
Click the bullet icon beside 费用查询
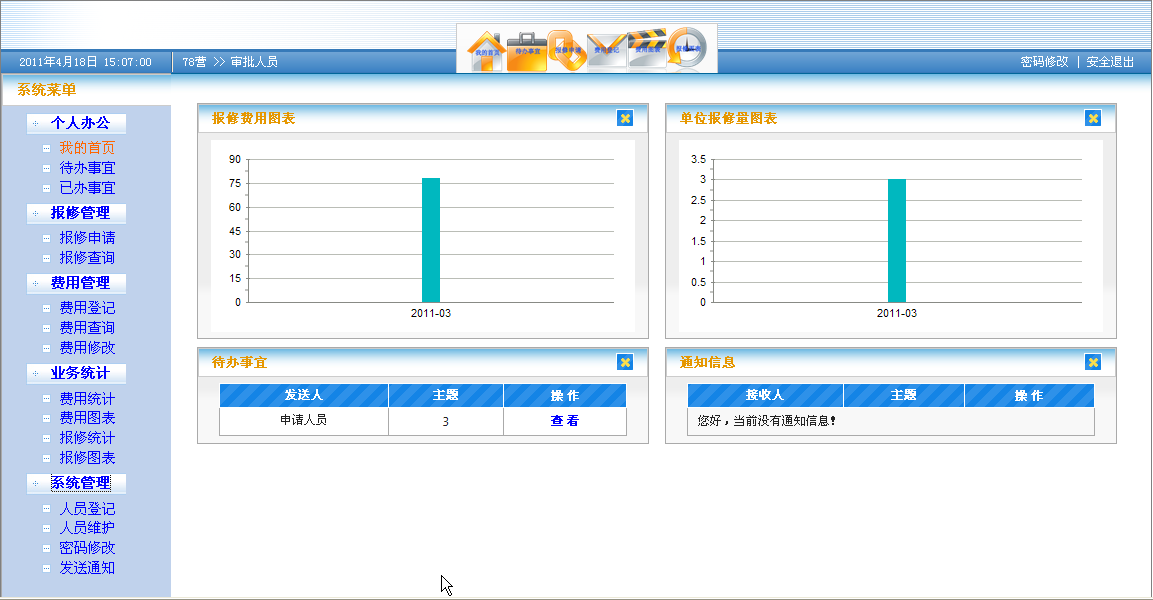tap(45, 327)
